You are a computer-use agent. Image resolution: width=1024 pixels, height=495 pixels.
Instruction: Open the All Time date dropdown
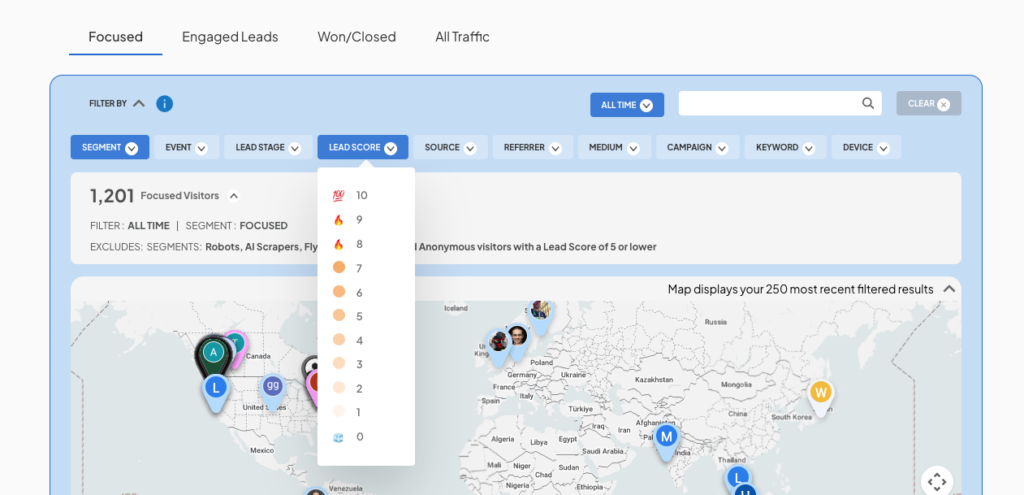[627, 105]
